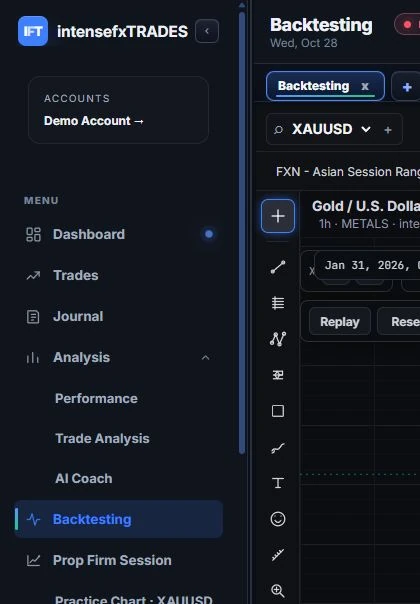Go to the Trades page
This screenshot has width=420, height=604.
pos(118,275)
